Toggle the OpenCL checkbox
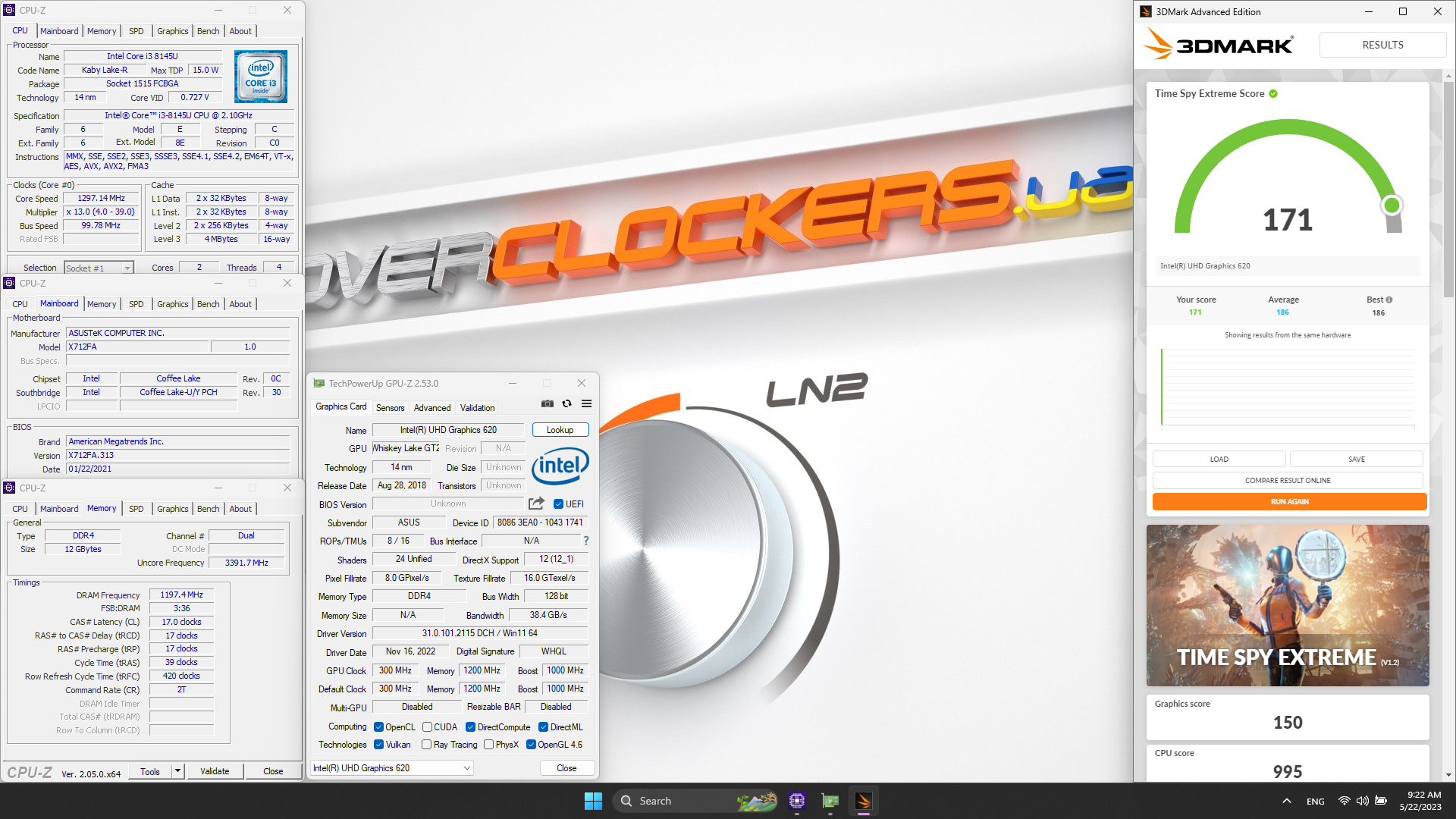This screenshot has height=819, width=1456. point(378,727)
